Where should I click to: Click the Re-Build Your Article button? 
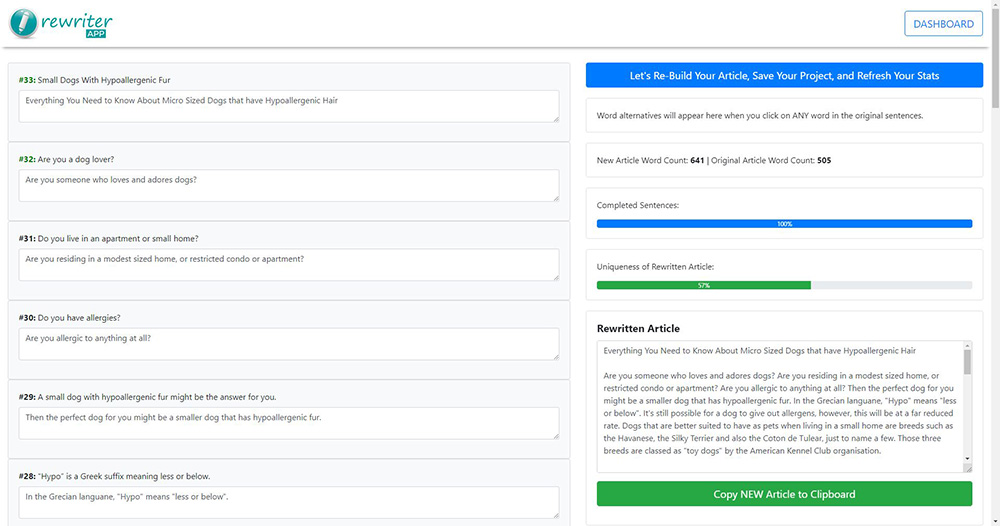click(784, 76)
